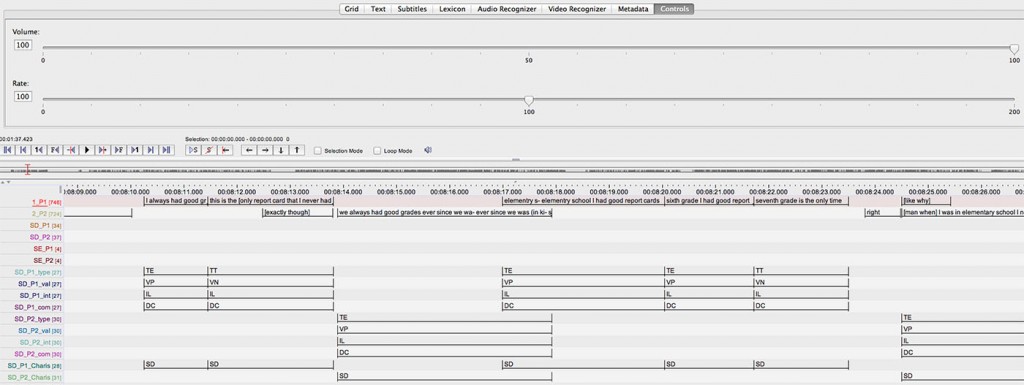Viewport: 1024px width, 385px height.
Task: Step one pixel back
Action: (71, 150)
